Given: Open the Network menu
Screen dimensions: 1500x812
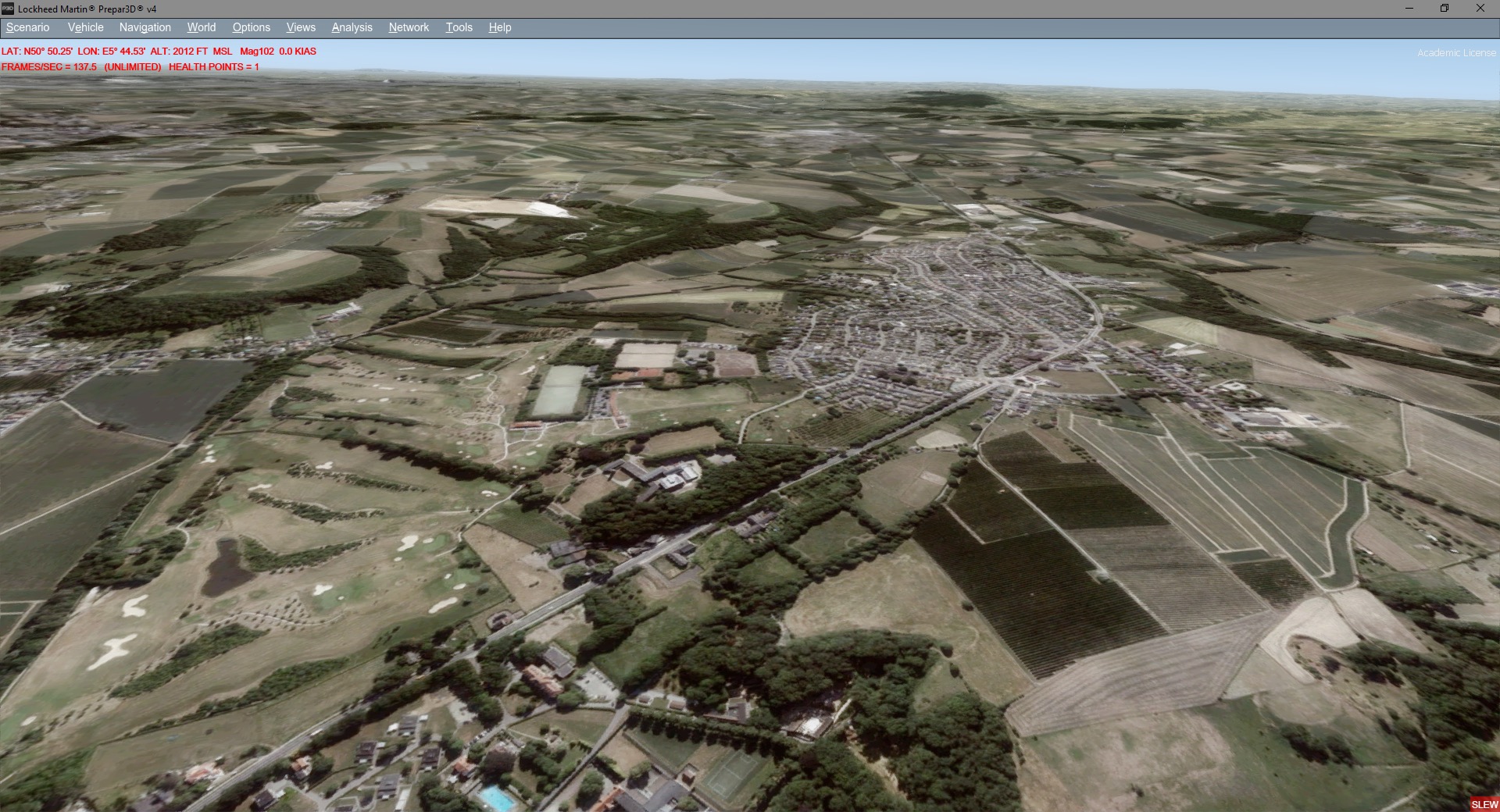Looking at the screenshot, I should pyautogui.click(x=409, y=27).
